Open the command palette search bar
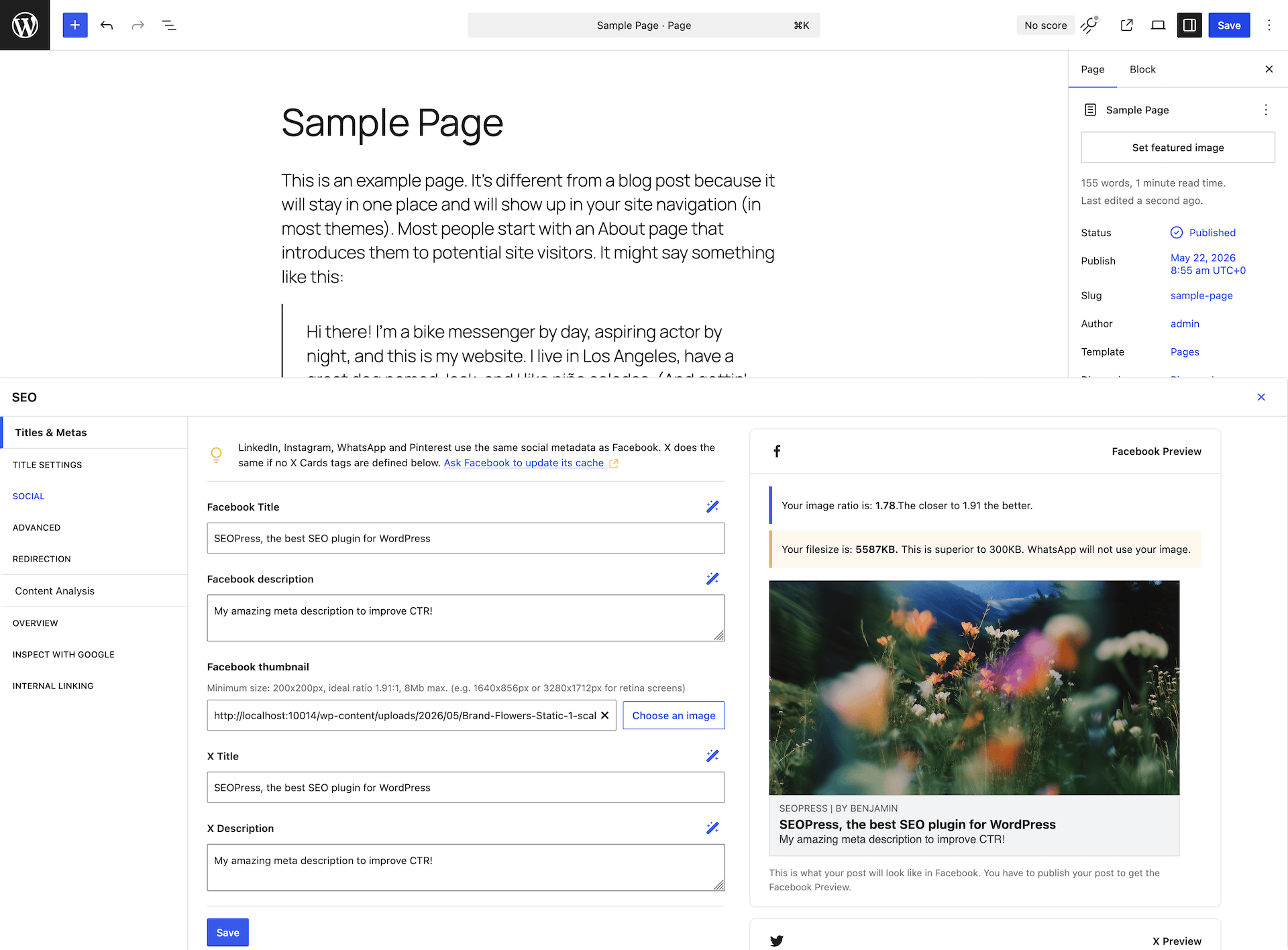The height and width of the screenshot is (950, 1288). [x=644, y=25]
